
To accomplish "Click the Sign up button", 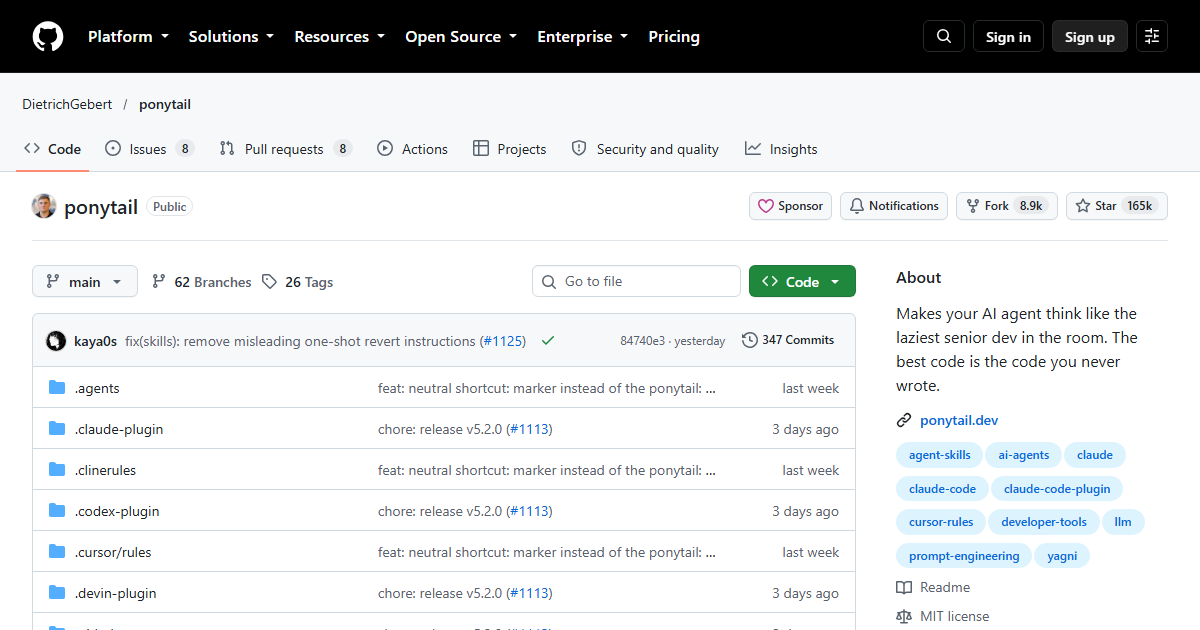I will (1090, 37).
